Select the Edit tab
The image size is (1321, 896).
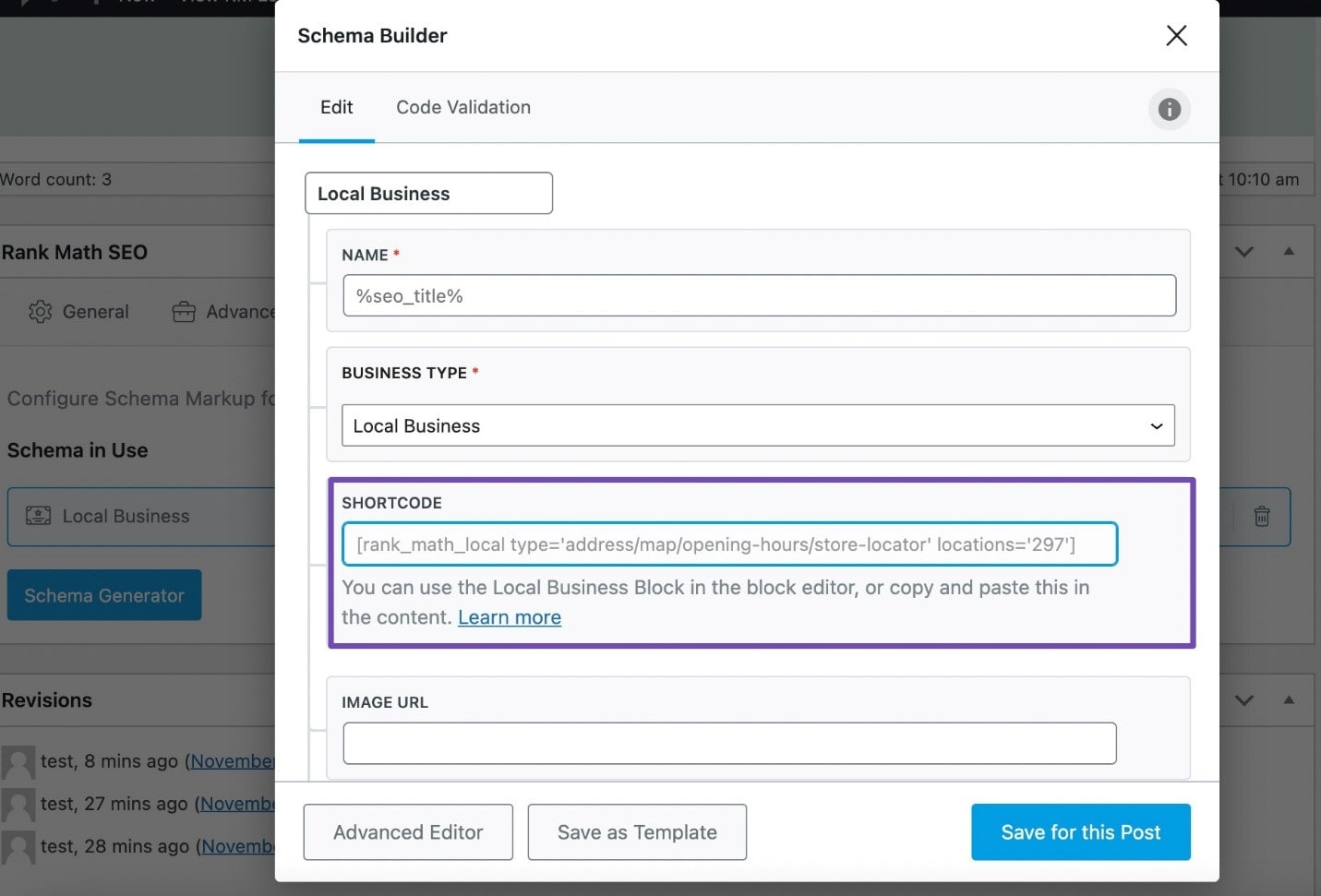(336, 107)
